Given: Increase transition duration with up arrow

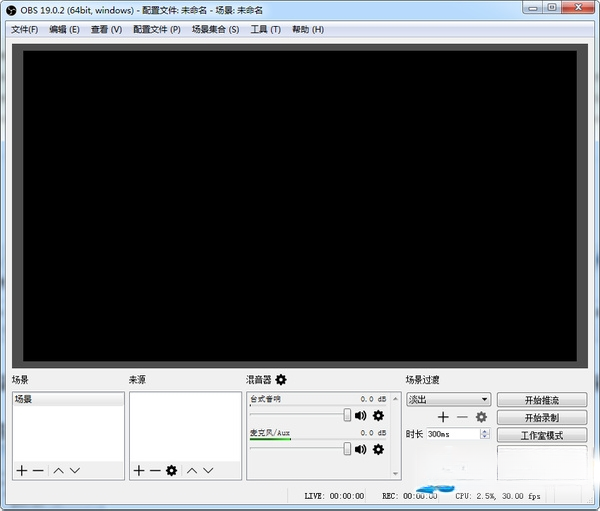Looking at the screenshot, I should 485,431.
